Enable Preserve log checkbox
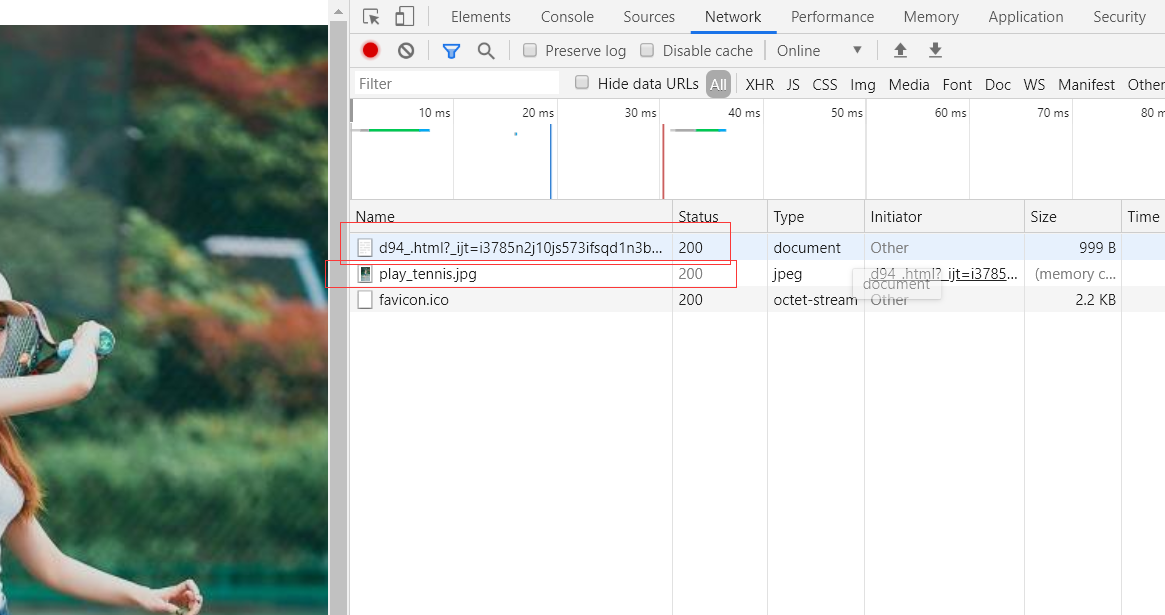The width and height of the screenshot is (1165, 615). click(530, 50)
